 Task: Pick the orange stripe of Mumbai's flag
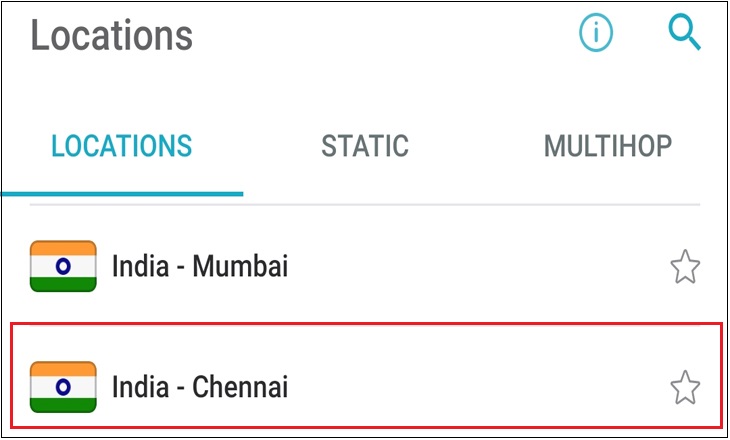[x=63, y=248]
